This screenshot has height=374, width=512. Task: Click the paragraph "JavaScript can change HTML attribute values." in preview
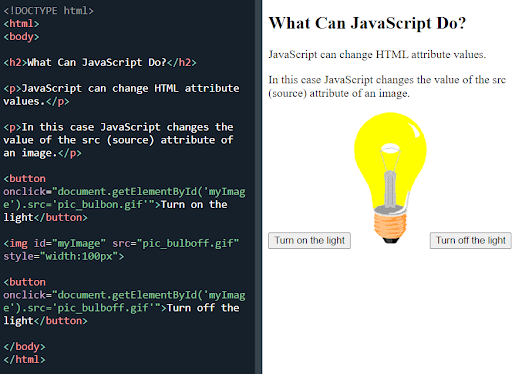(377, 54)
